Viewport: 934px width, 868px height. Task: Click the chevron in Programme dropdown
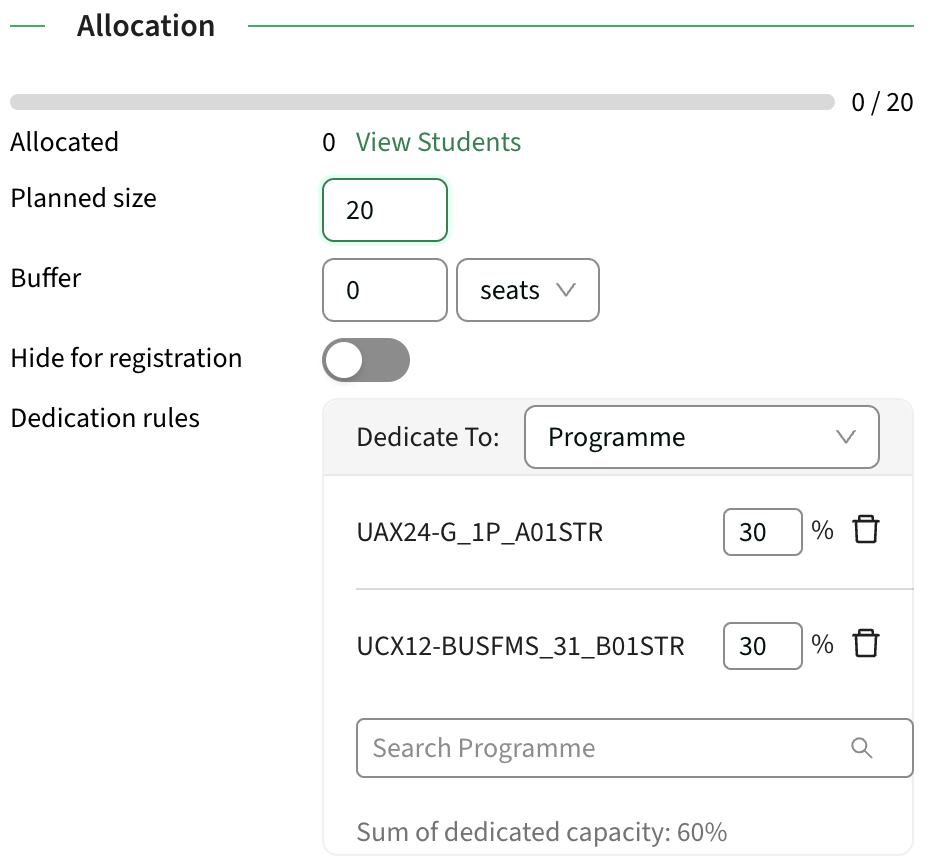(845, 437)
